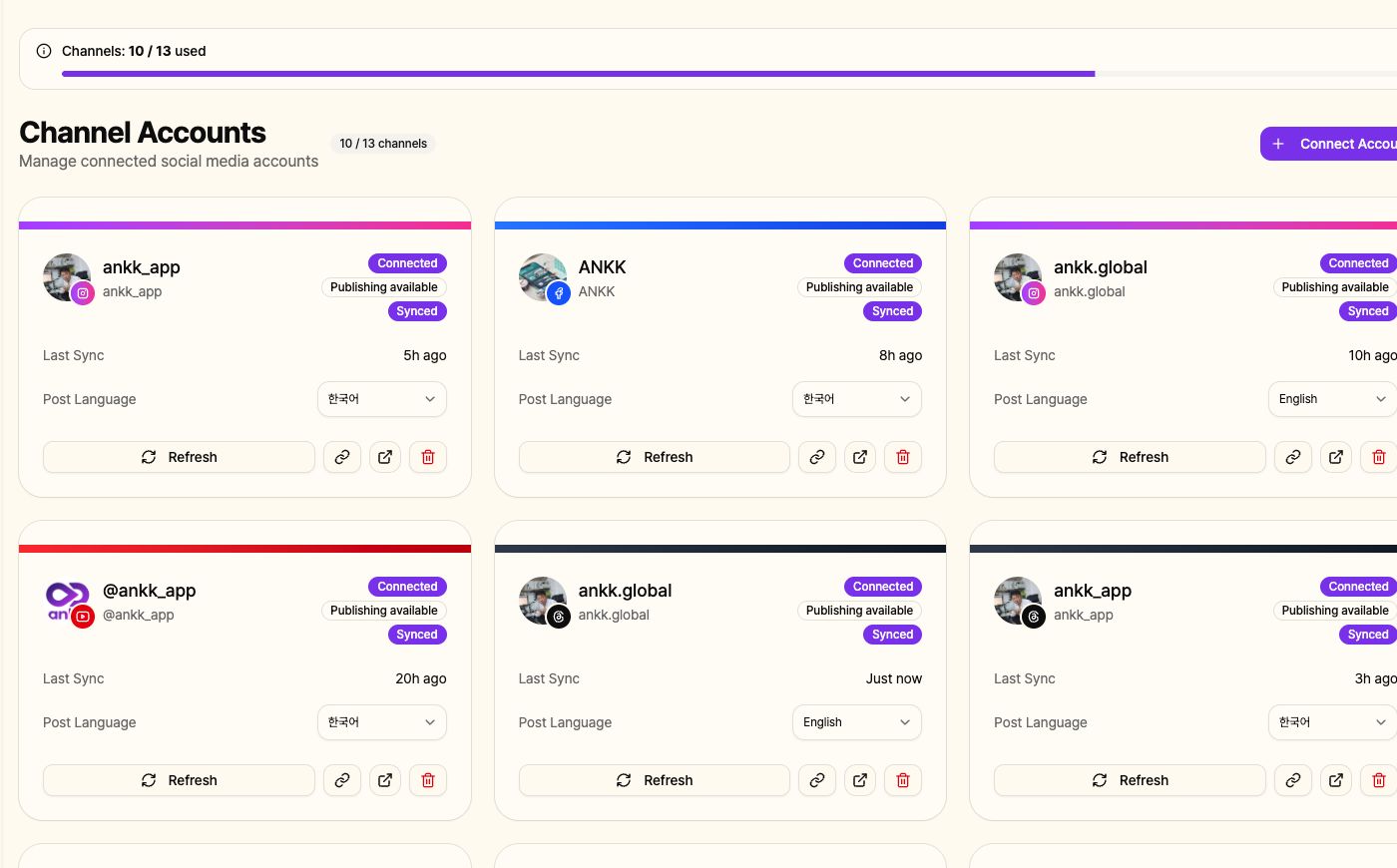1397x868 pixels.
Task: Delete the Threads ankk_app account synced 3h ago
Action: [x=1379, y=780]
